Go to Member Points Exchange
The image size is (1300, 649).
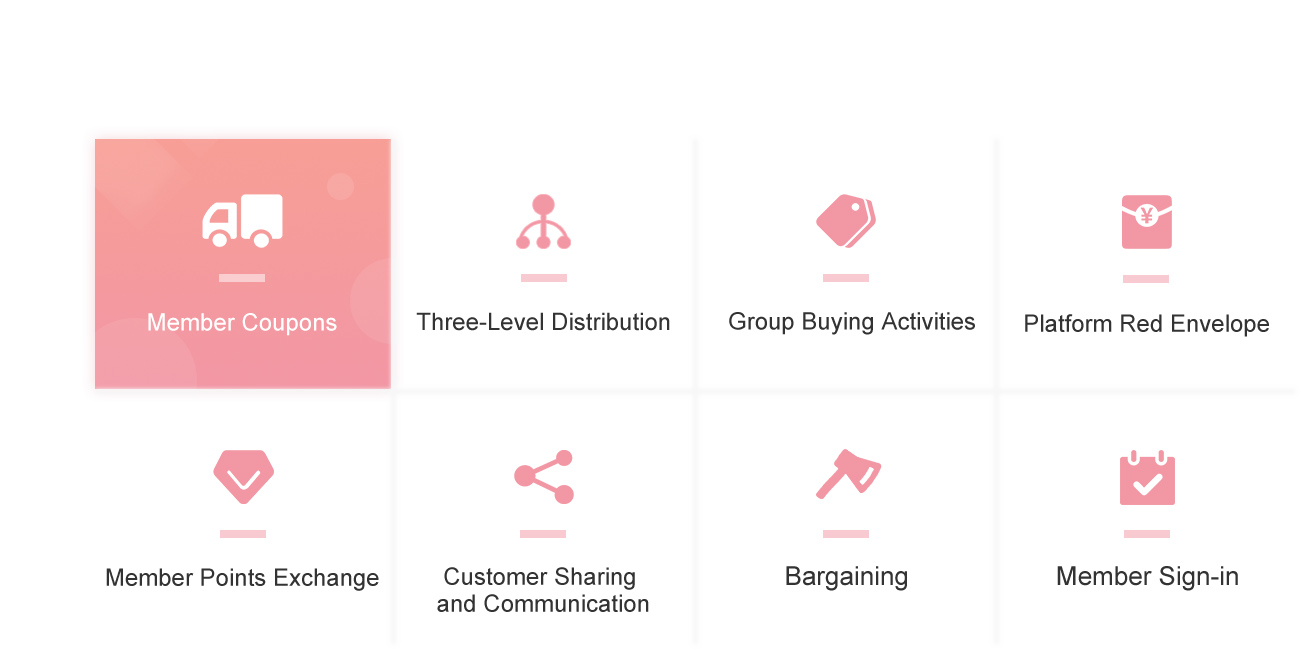tap(242, 578)
